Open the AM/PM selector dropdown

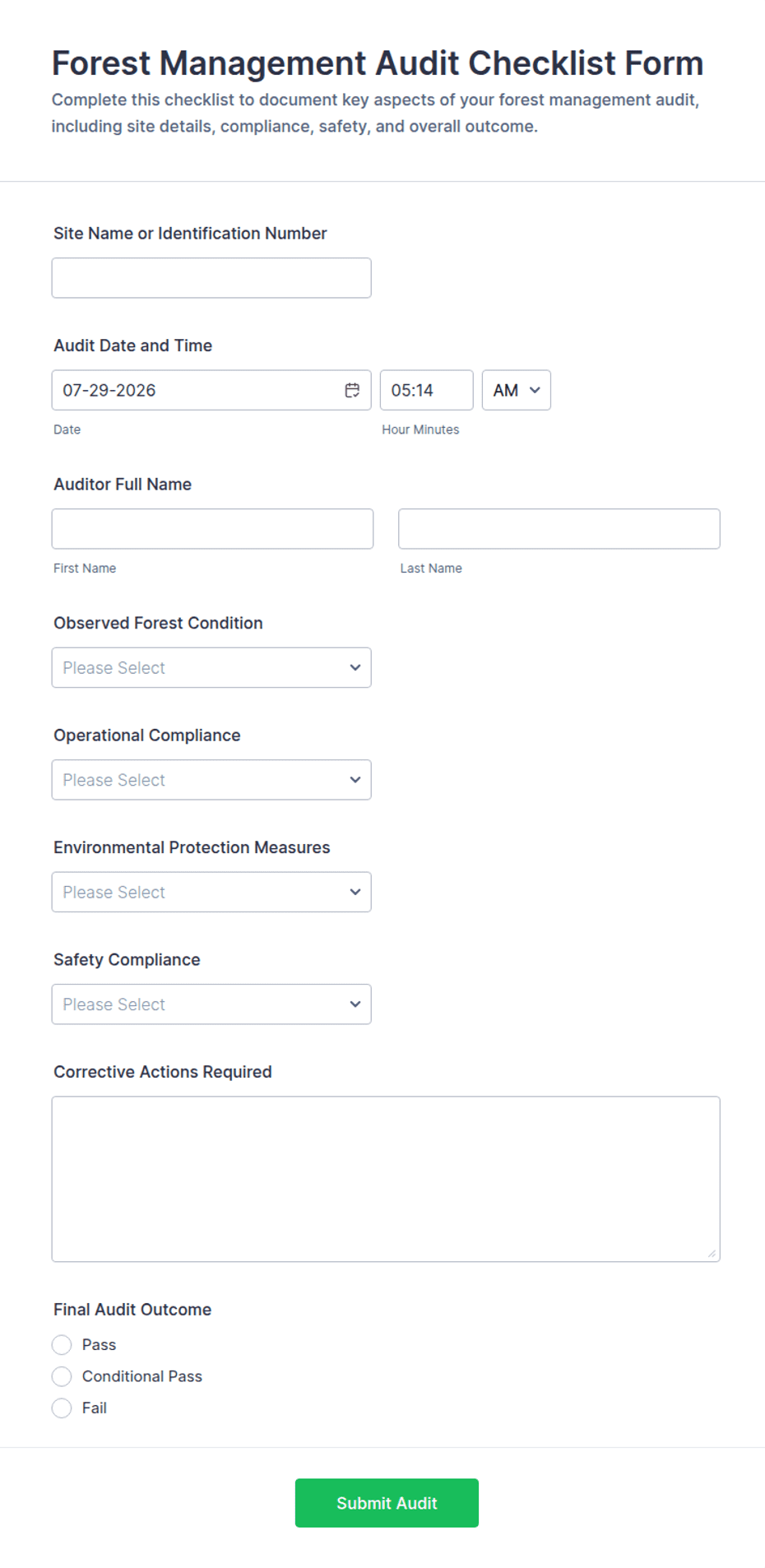(x=516, y=390)
